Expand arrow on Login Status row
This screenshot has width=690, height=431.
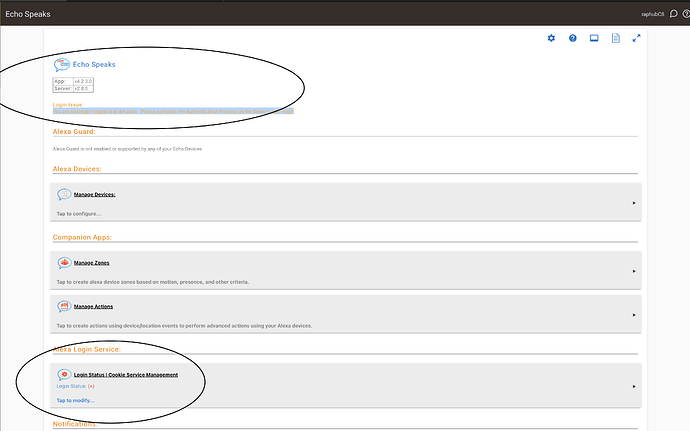(634, 387)
